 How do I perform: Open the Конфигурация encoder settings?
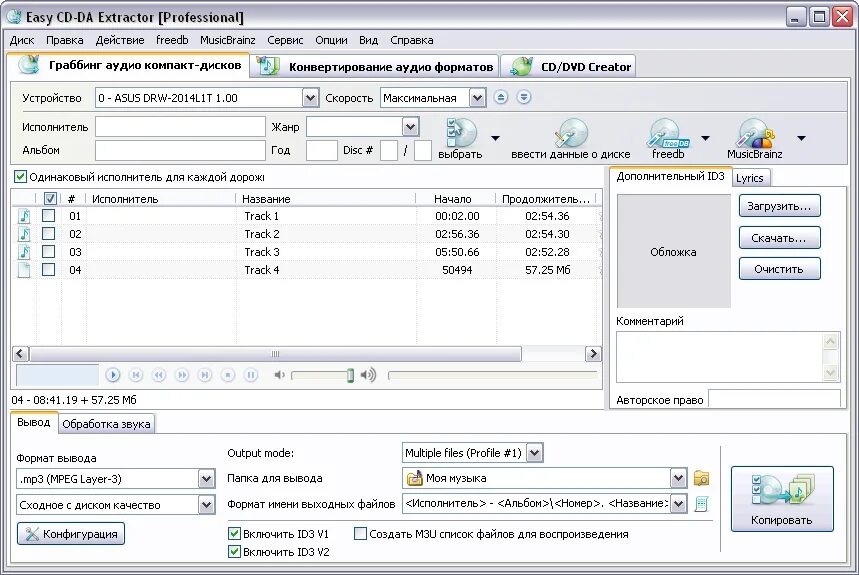[x=71, y=534]
